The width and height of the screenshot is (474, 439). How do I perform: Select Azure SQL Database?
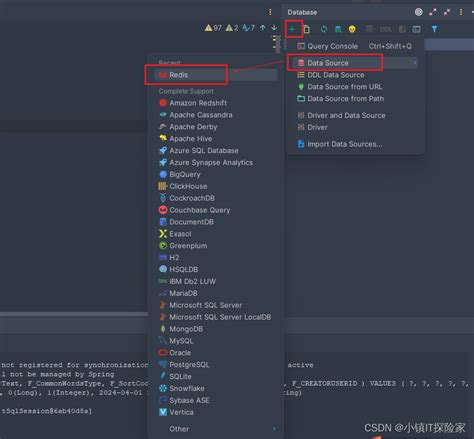click(x=216, y=150)
